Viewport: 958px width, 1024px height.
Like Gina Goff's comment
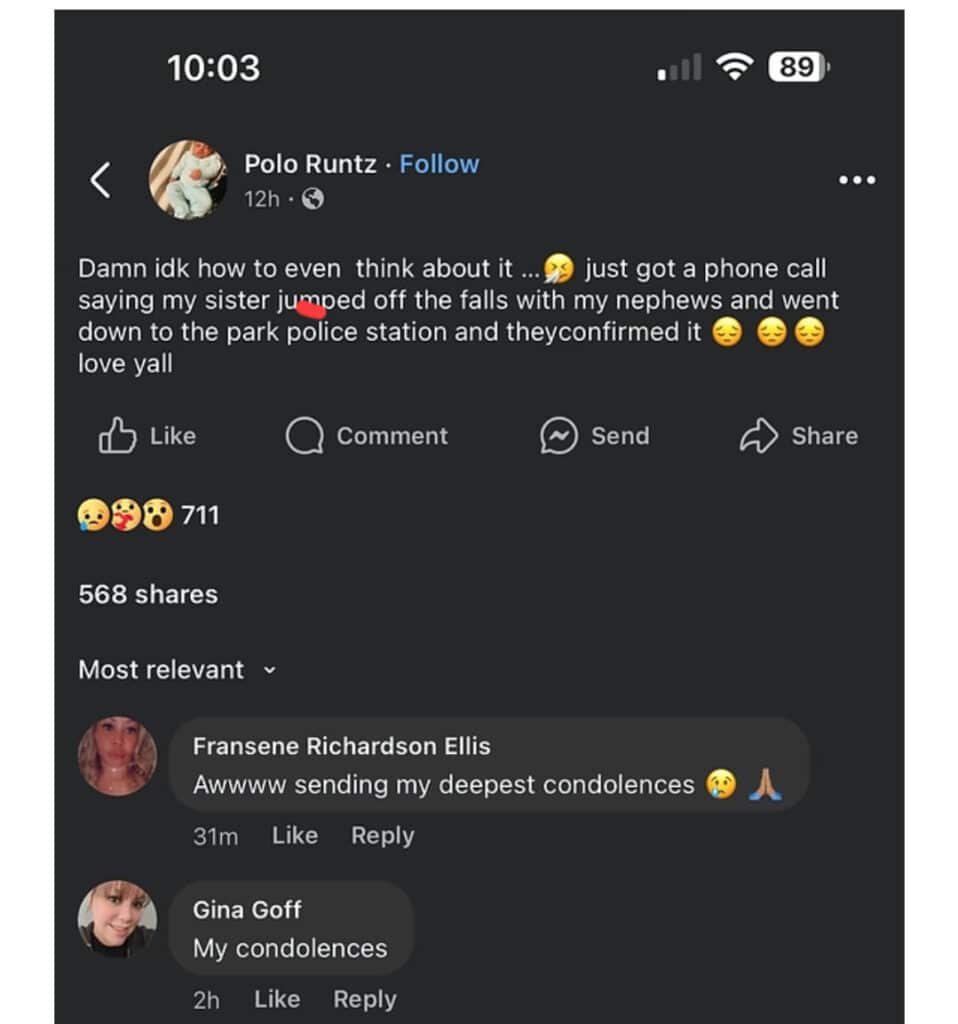(276, 999)
